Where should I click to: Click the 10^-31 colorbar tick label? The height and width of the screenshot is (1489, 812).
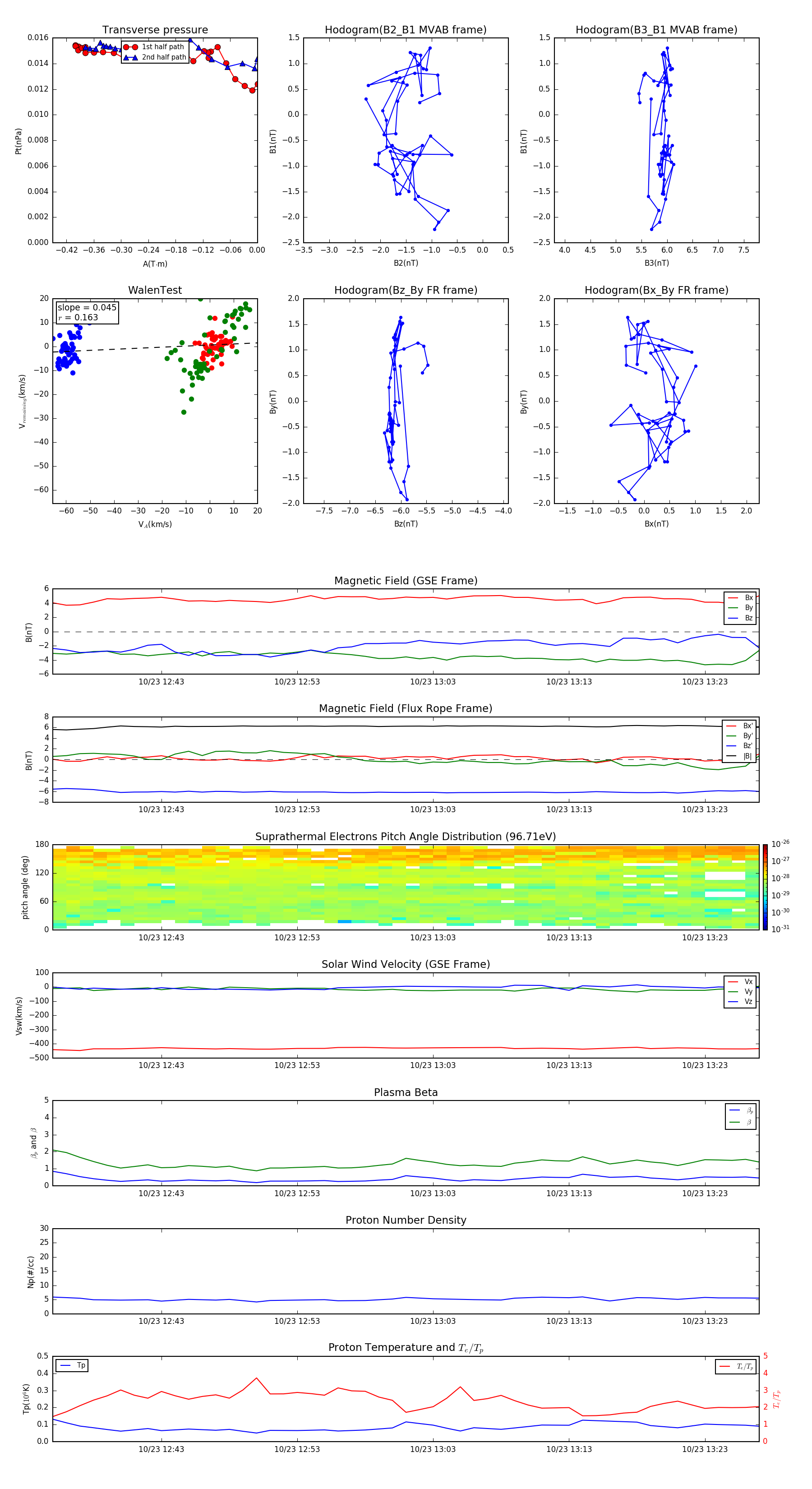[x=780, y=929]
